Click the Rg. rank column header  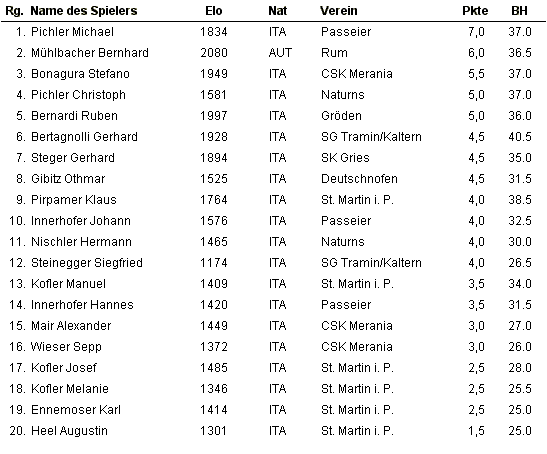tap(15, 11)
